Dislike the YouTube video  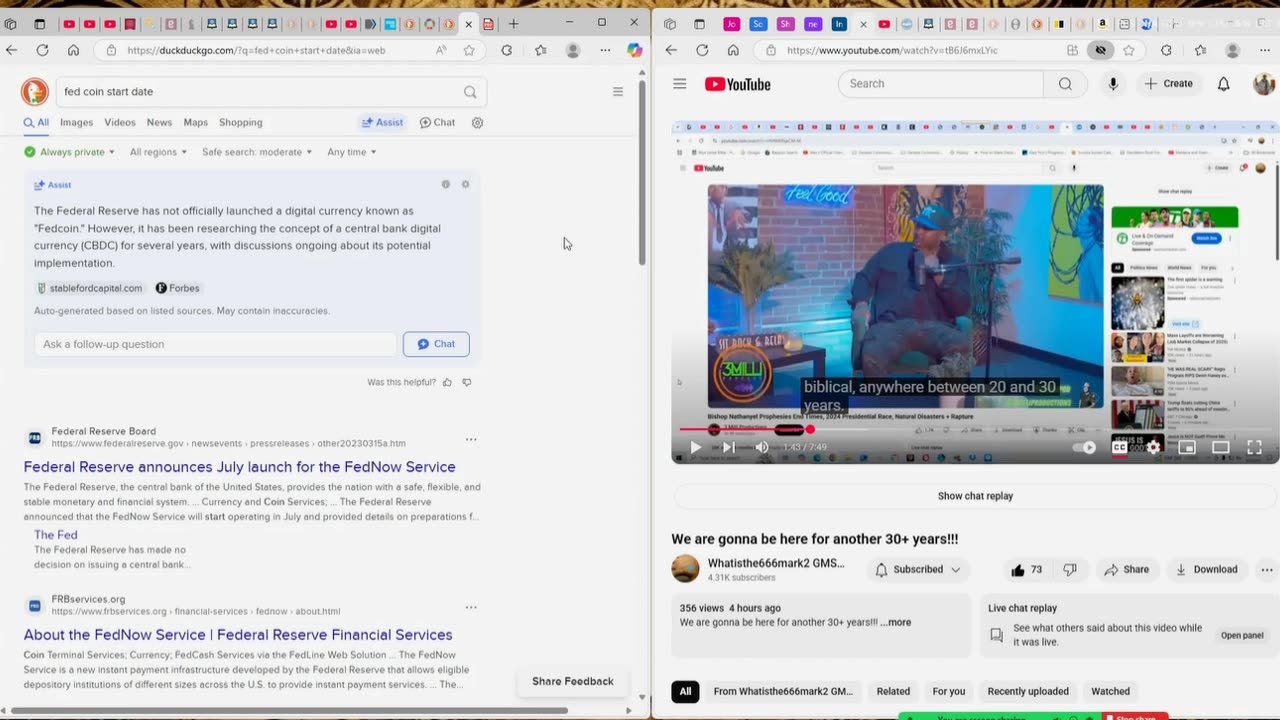point(1070,569)
